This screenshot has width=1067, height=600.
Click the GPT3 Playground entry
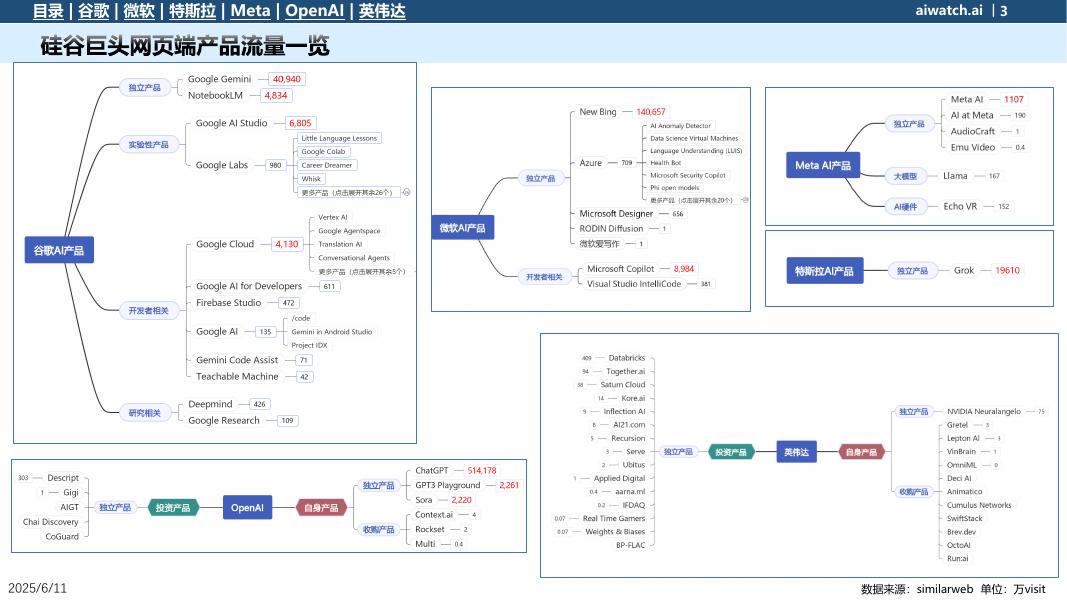point(447,485)
